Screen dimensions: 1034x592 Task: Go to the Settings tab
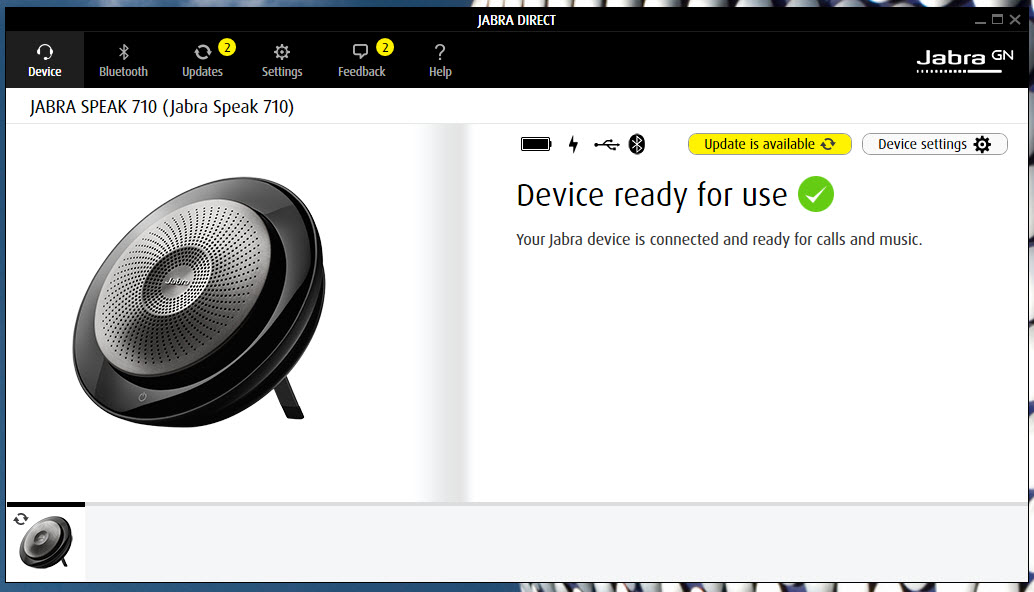coord(282,60)
